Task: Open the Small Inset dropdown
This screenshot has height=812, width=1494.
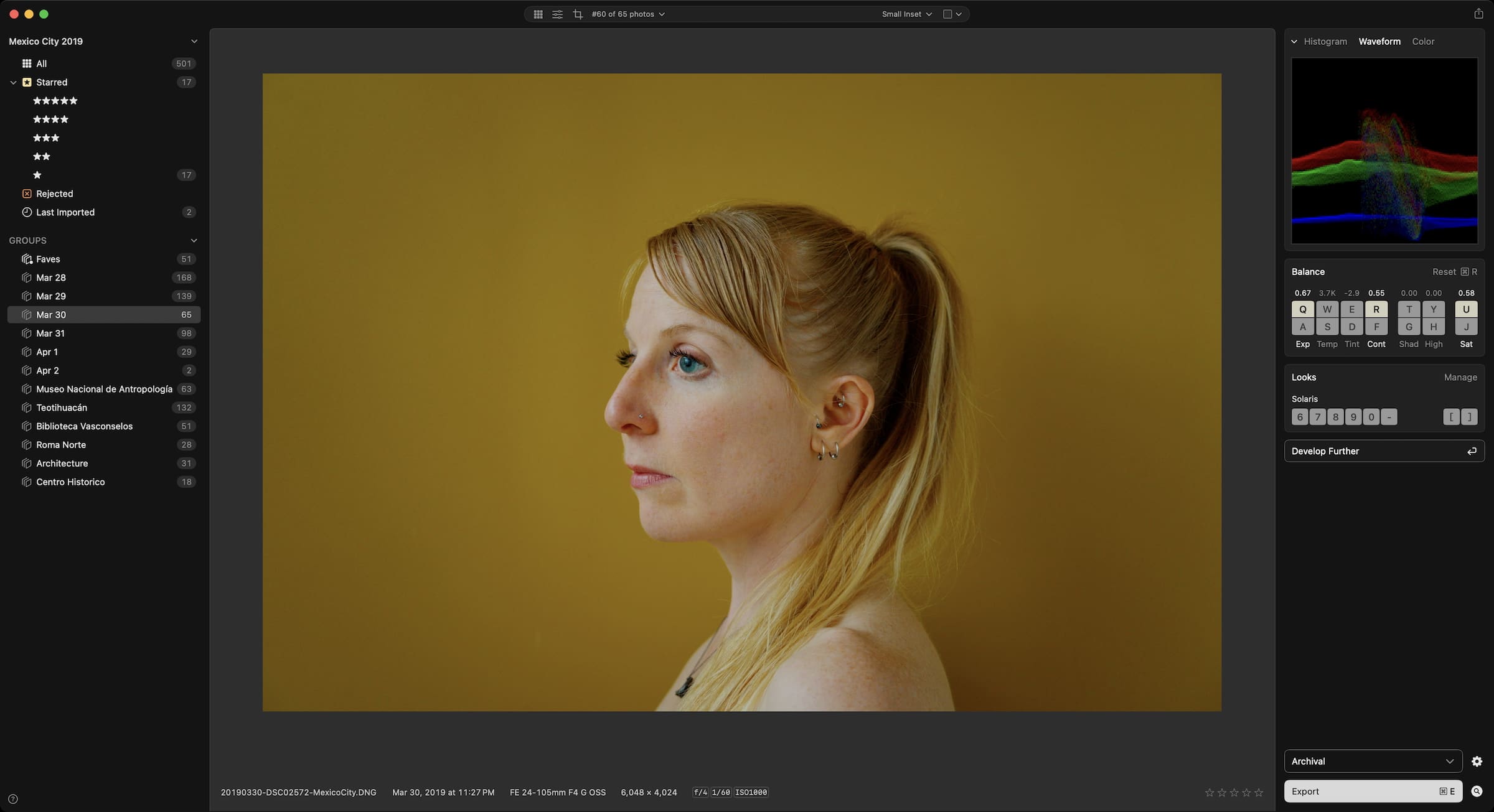Action: coord(907,14)
